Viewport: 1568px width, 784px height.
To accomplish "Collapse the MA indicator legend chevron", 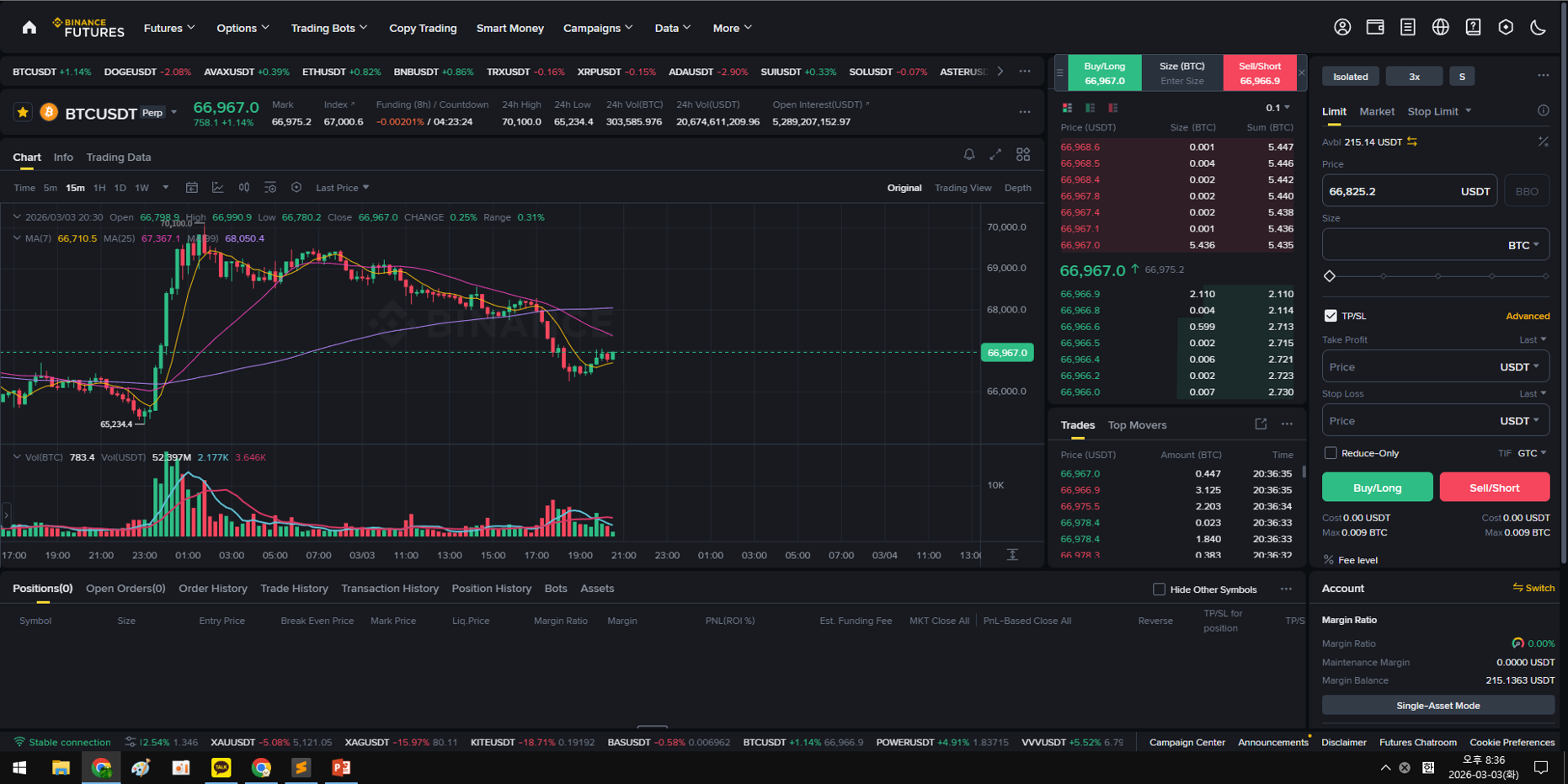I will click(17, 238).
